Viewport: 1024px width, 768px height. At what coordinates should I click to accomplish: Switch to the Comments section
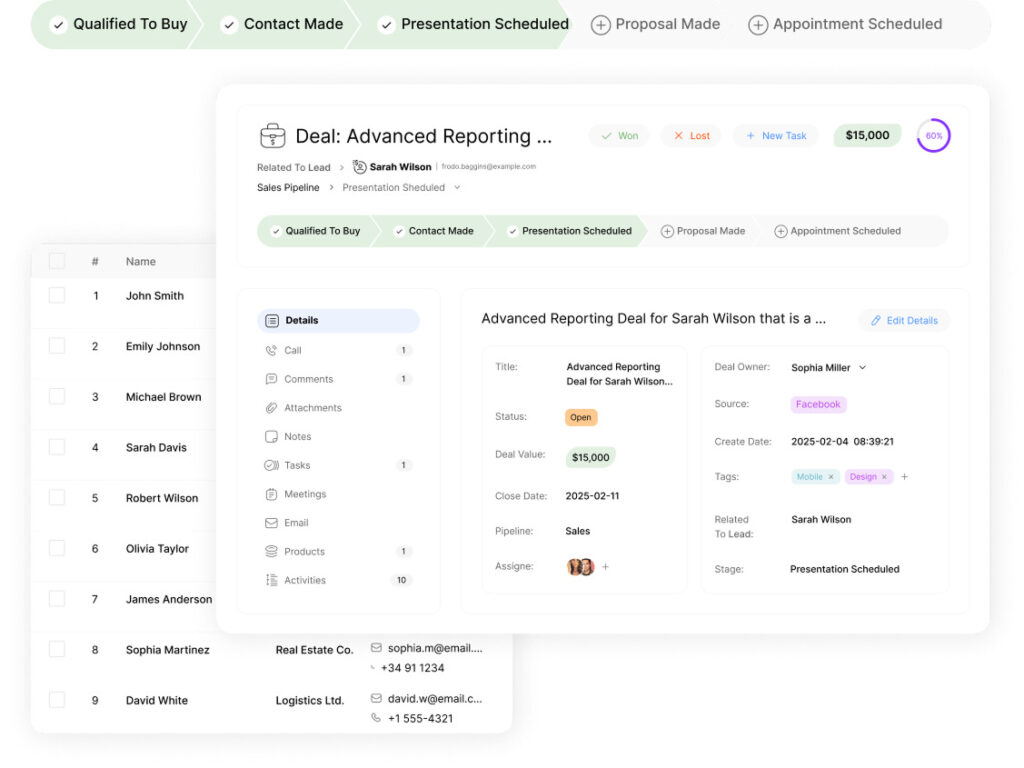coord(308,379)
